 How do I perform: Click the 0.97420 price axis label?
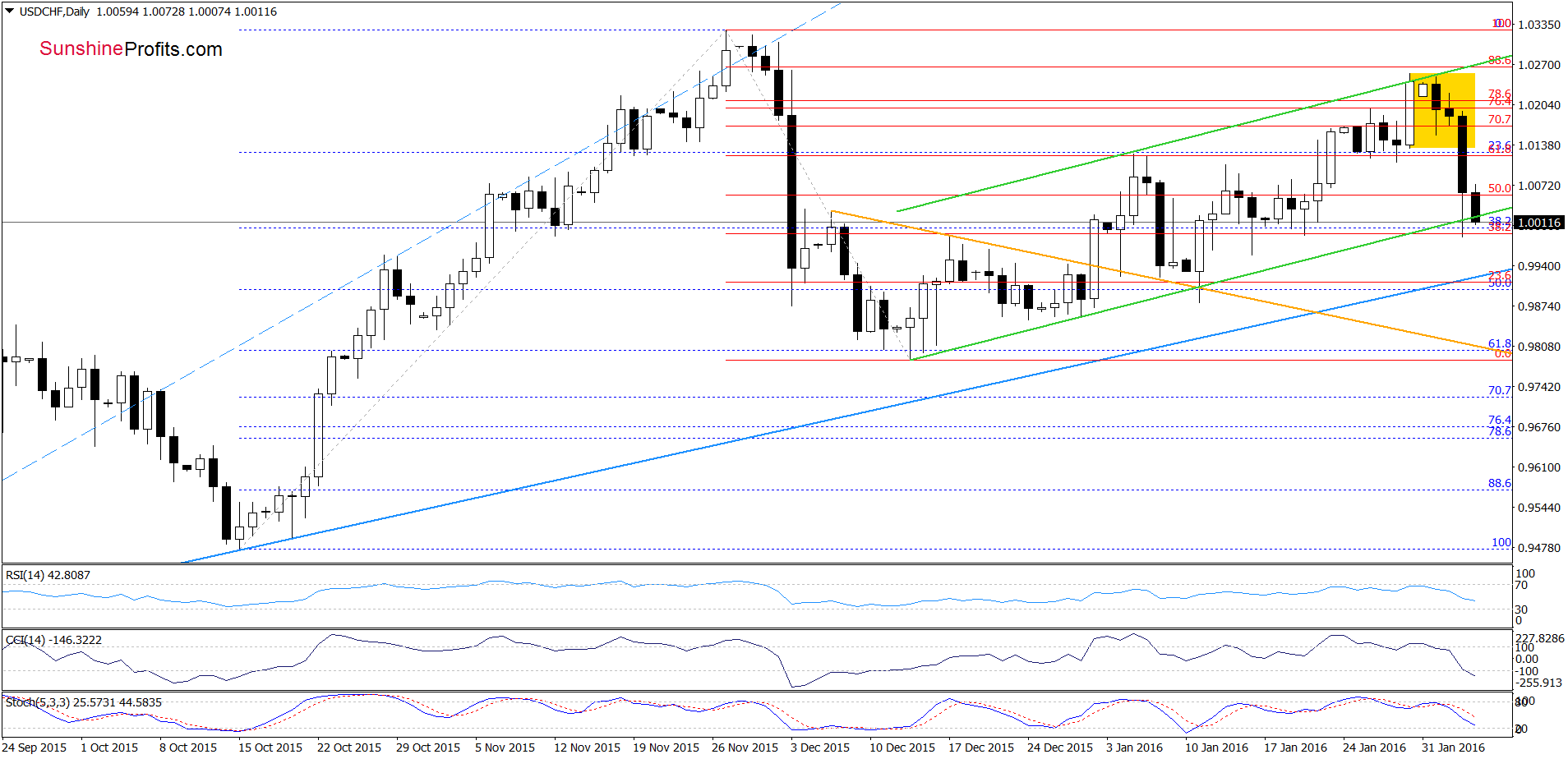pos(1539,387)
